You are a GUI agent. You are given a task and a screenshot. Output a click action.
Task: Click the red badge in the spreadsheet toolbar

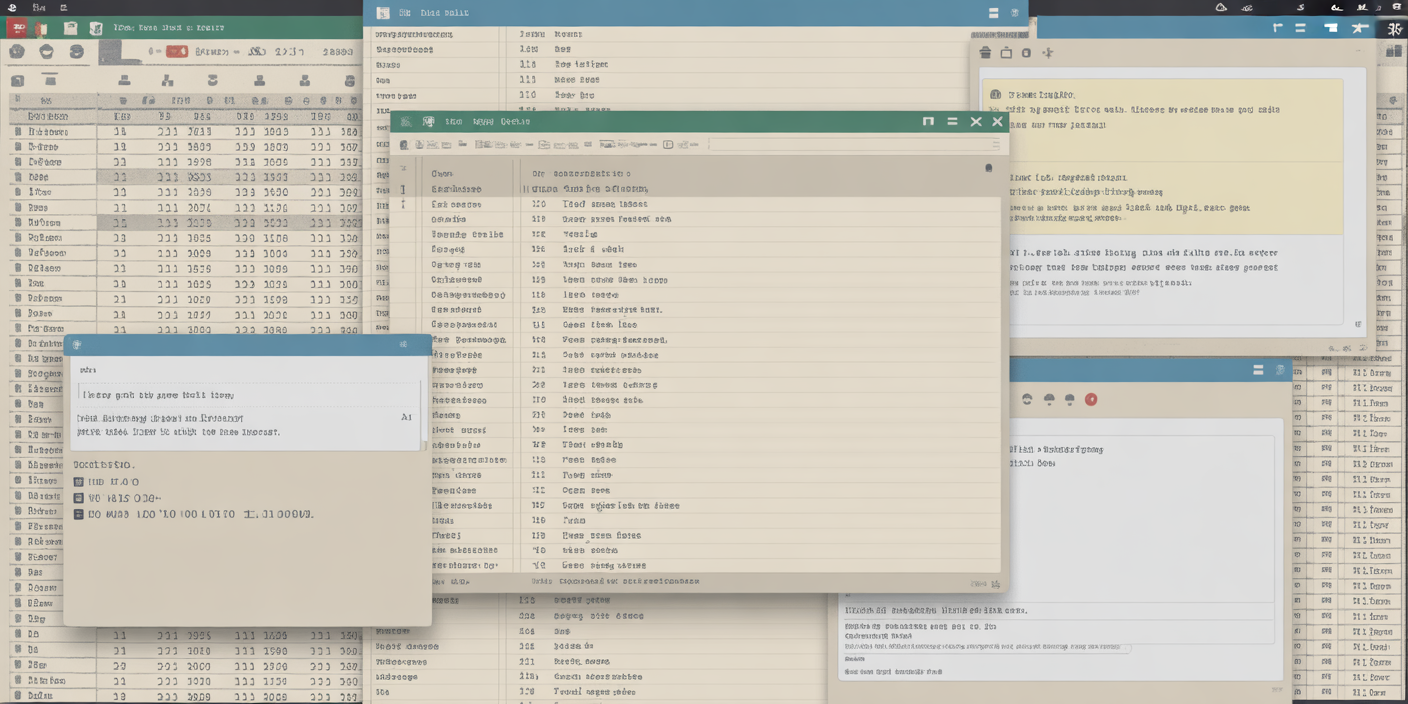tap(177, 52)
